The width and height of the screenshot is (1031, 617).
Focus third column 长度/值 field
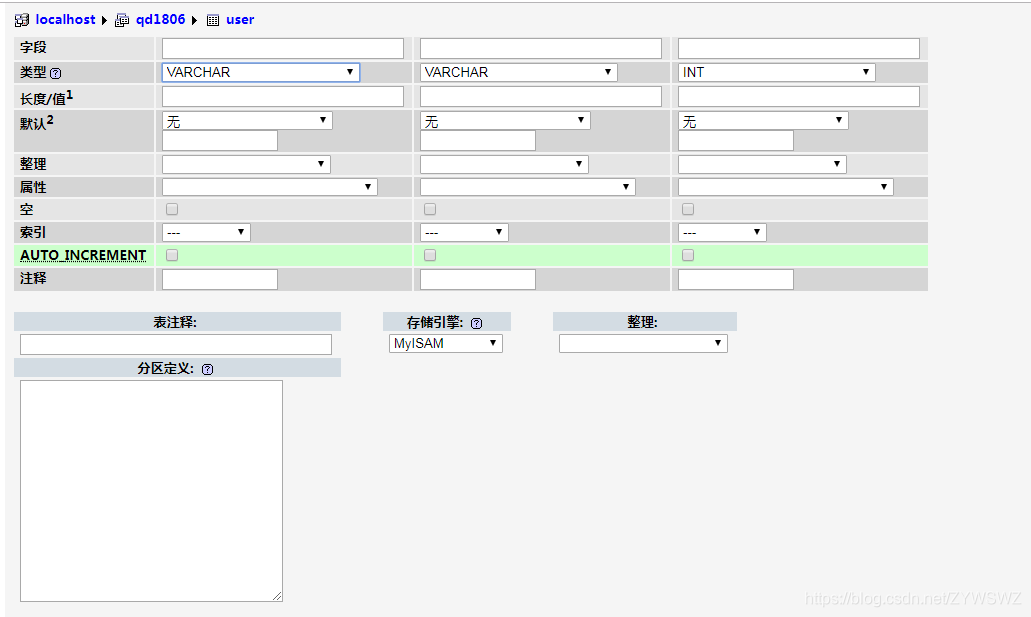coord(799,97)
